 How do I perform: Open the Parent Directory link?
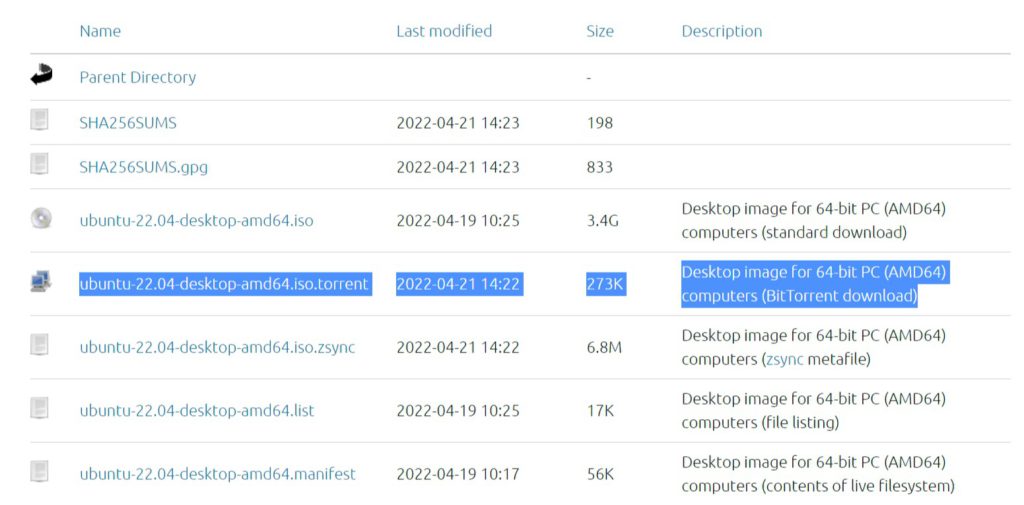coord(138,77)
